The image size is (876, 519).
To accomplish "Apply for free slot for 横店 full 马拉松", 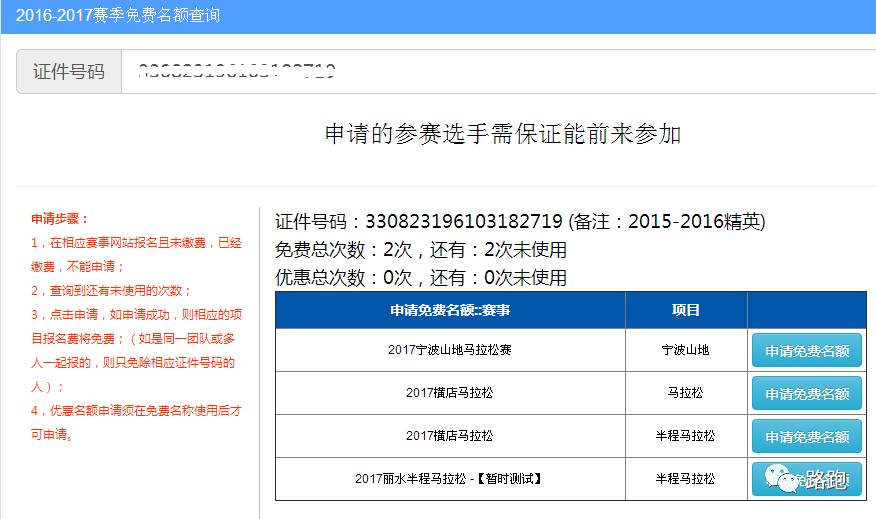I will [x=806, y=394].
